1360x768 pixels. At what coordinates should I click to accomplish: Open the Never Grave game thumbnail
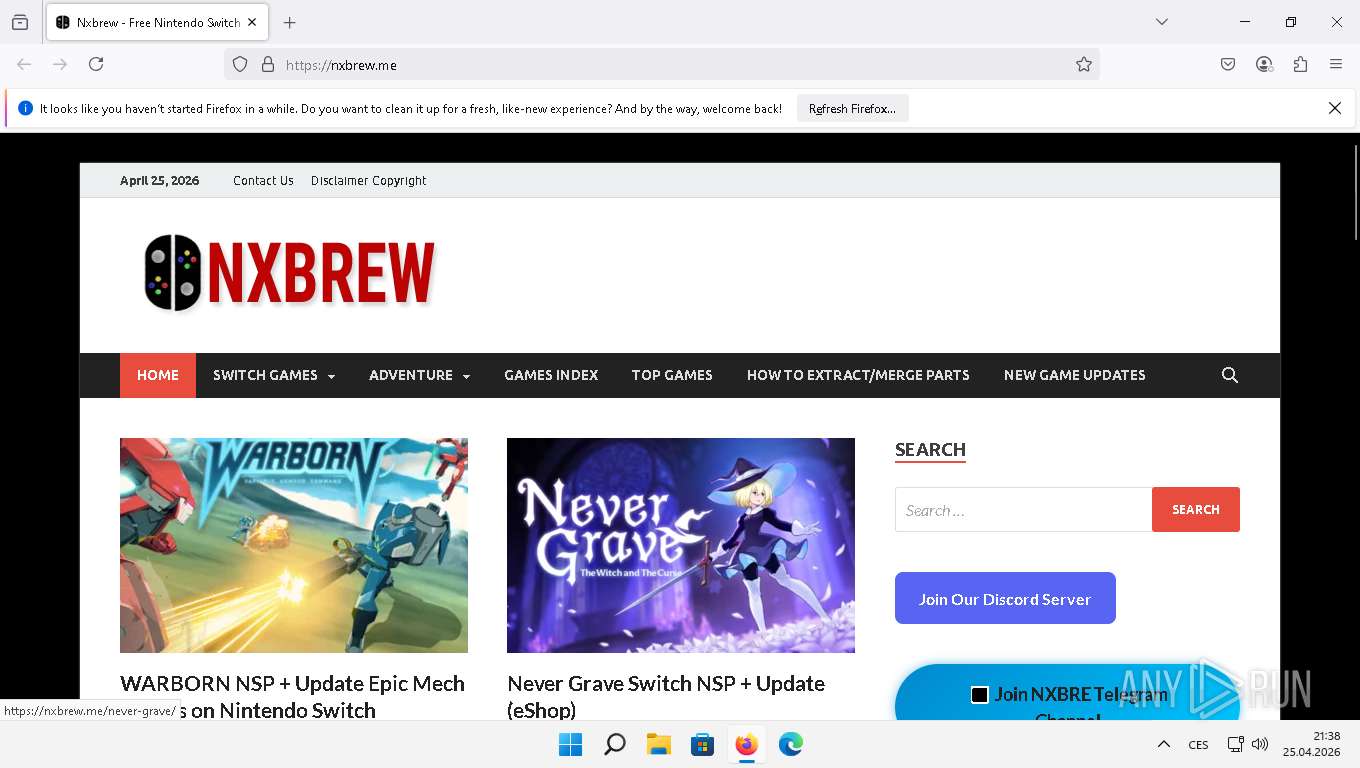point(681,545)
